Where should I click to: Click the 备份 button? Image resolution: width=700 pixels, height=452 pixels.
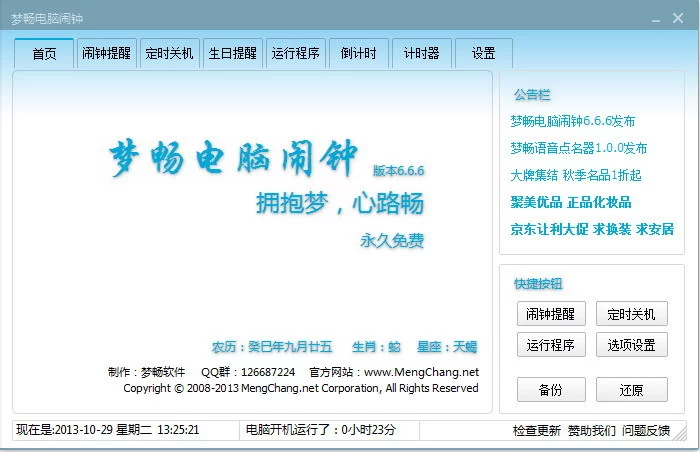click(x=551, y=389)
